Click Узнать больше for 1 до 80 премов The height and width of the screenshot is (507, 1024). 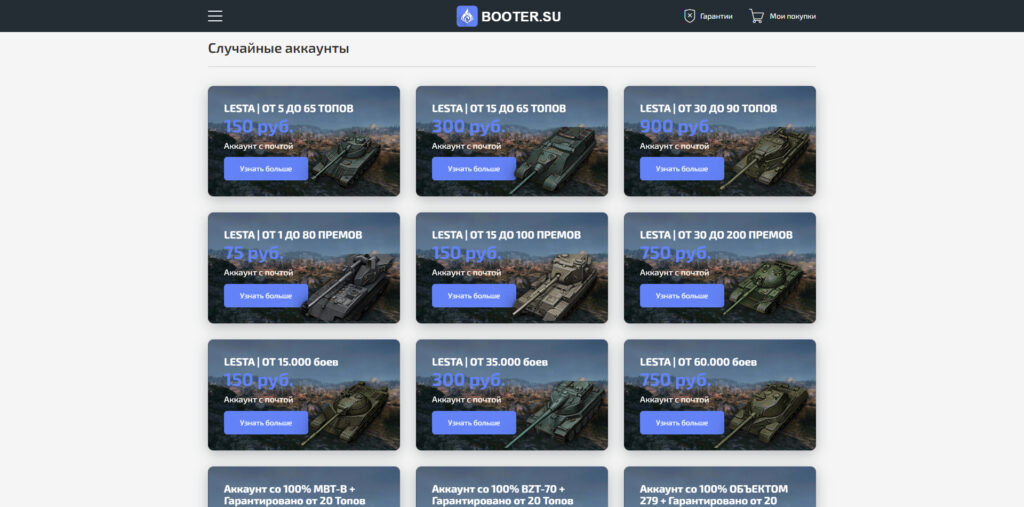[266, 295]
